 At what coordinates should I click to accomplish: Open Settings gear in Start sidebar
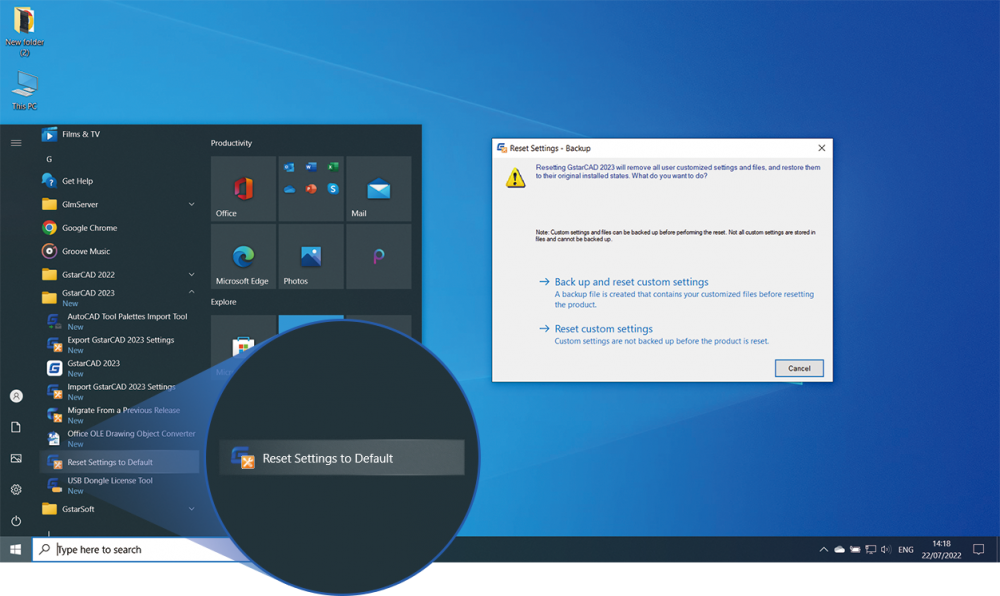(16, 490)
